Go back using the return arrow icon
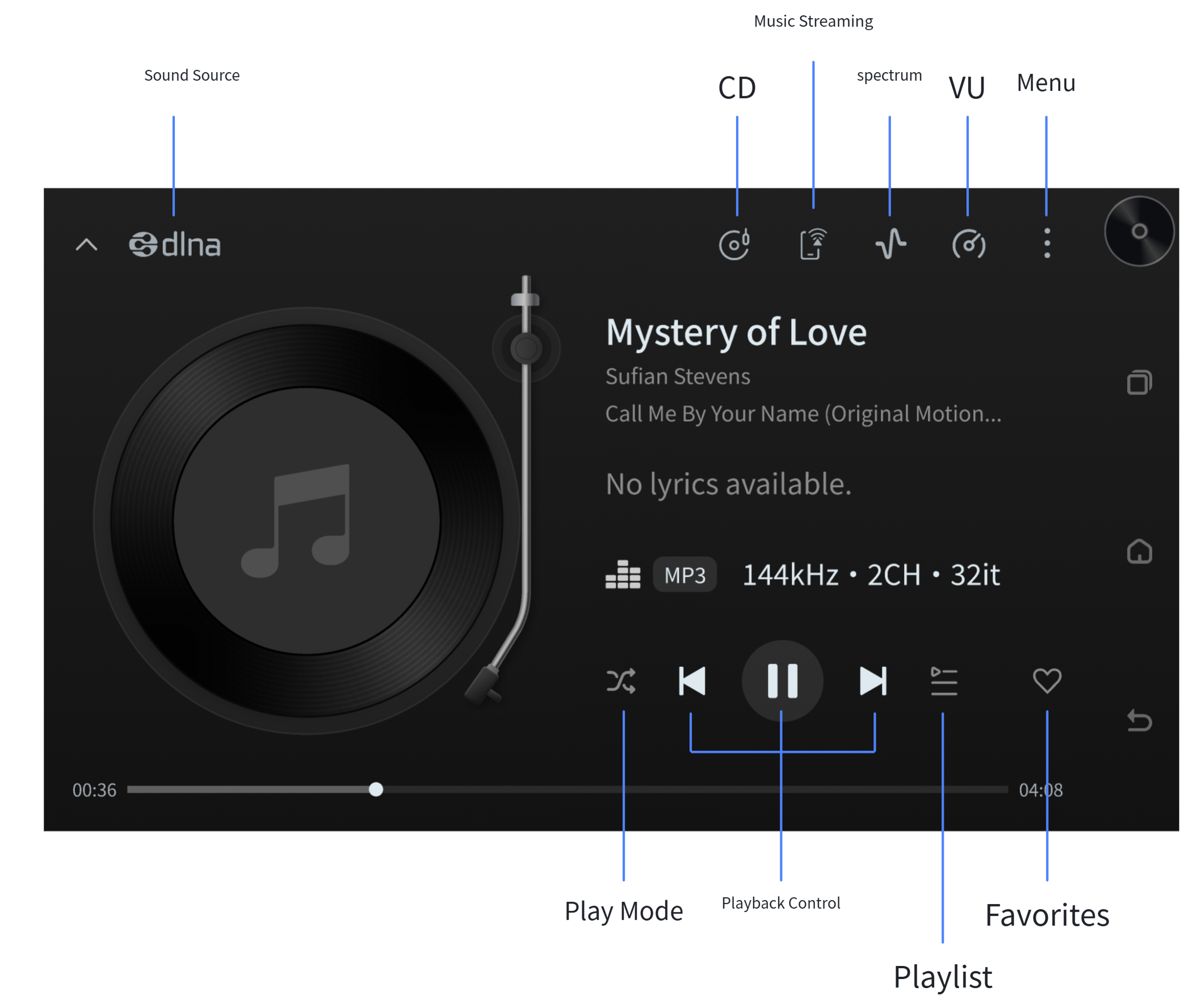 1139,721
